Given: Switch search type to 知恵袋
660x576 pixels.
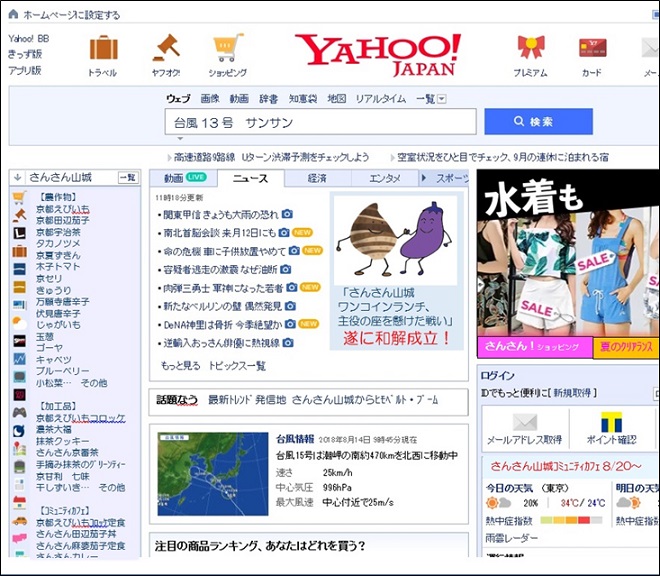Looking at the screenshot, I should tap(303, 99).
